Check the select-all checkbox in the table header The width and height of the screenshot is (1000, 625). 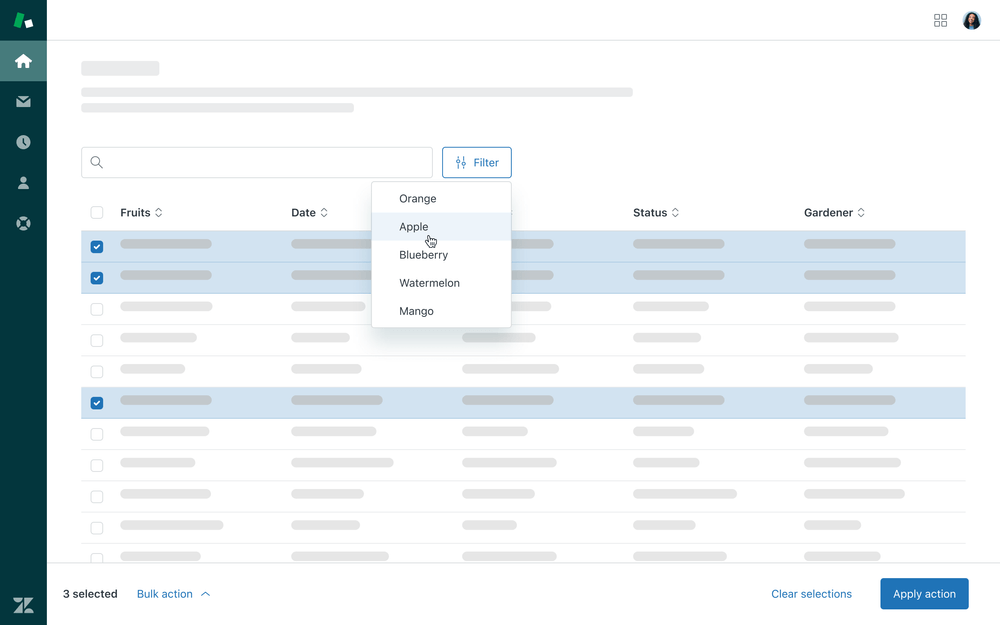click(x=97, y=212)
